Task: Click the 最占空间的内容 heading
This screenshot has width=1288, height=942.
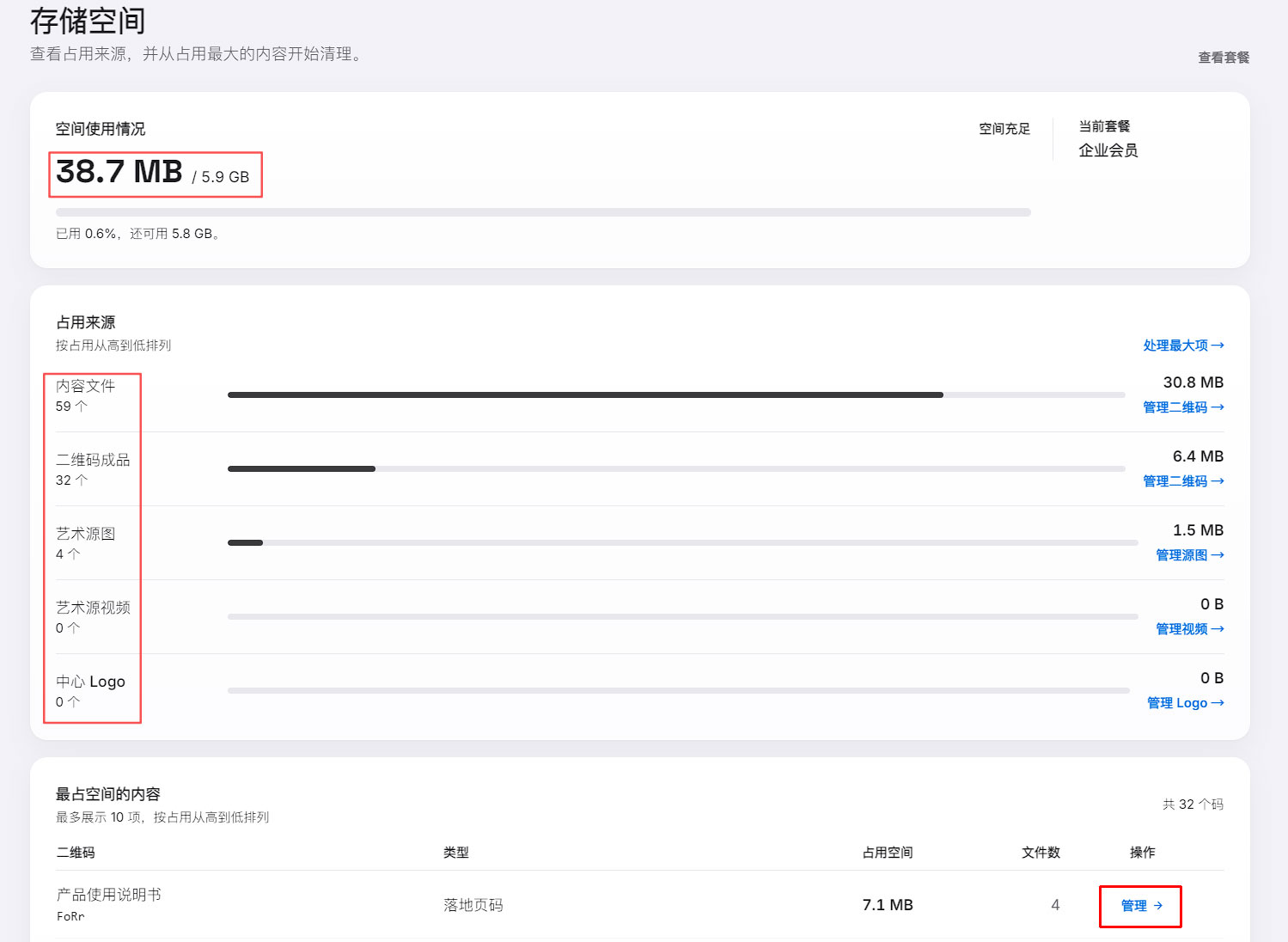Action: 108,794
